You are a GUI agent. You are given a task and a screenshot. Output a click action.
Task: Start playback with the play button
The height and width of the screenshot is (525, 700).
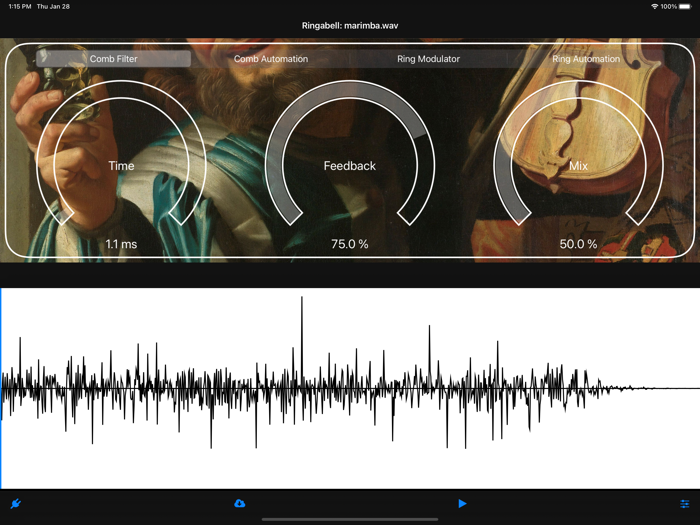[462, 504]
